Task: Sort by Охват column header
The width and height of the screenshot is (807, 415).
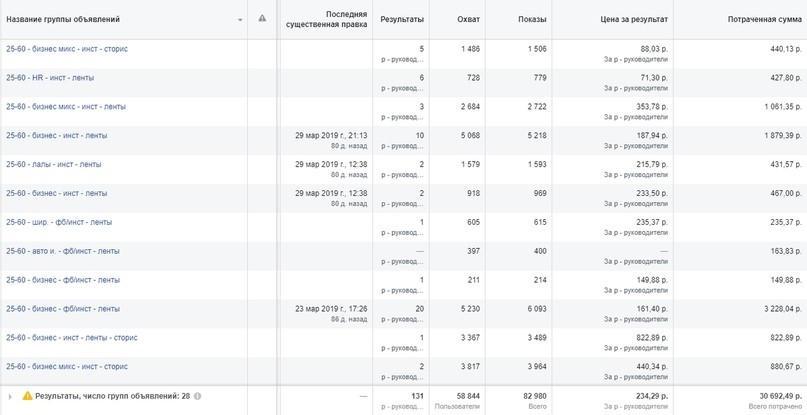Action: [x=468, y=20]
